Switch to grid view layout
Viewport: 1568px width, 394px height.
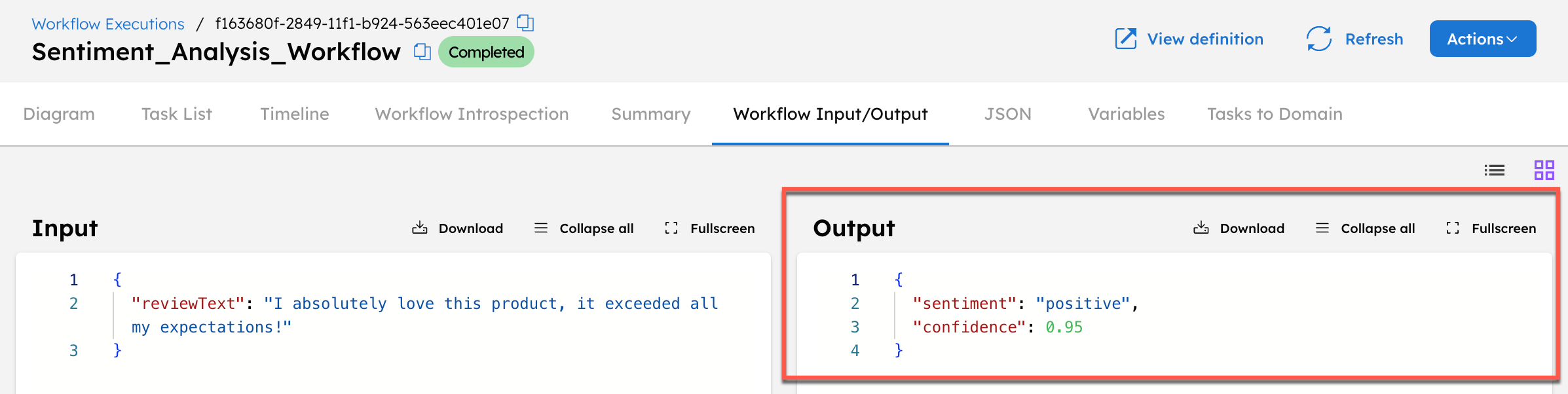tap(1544, 170)
